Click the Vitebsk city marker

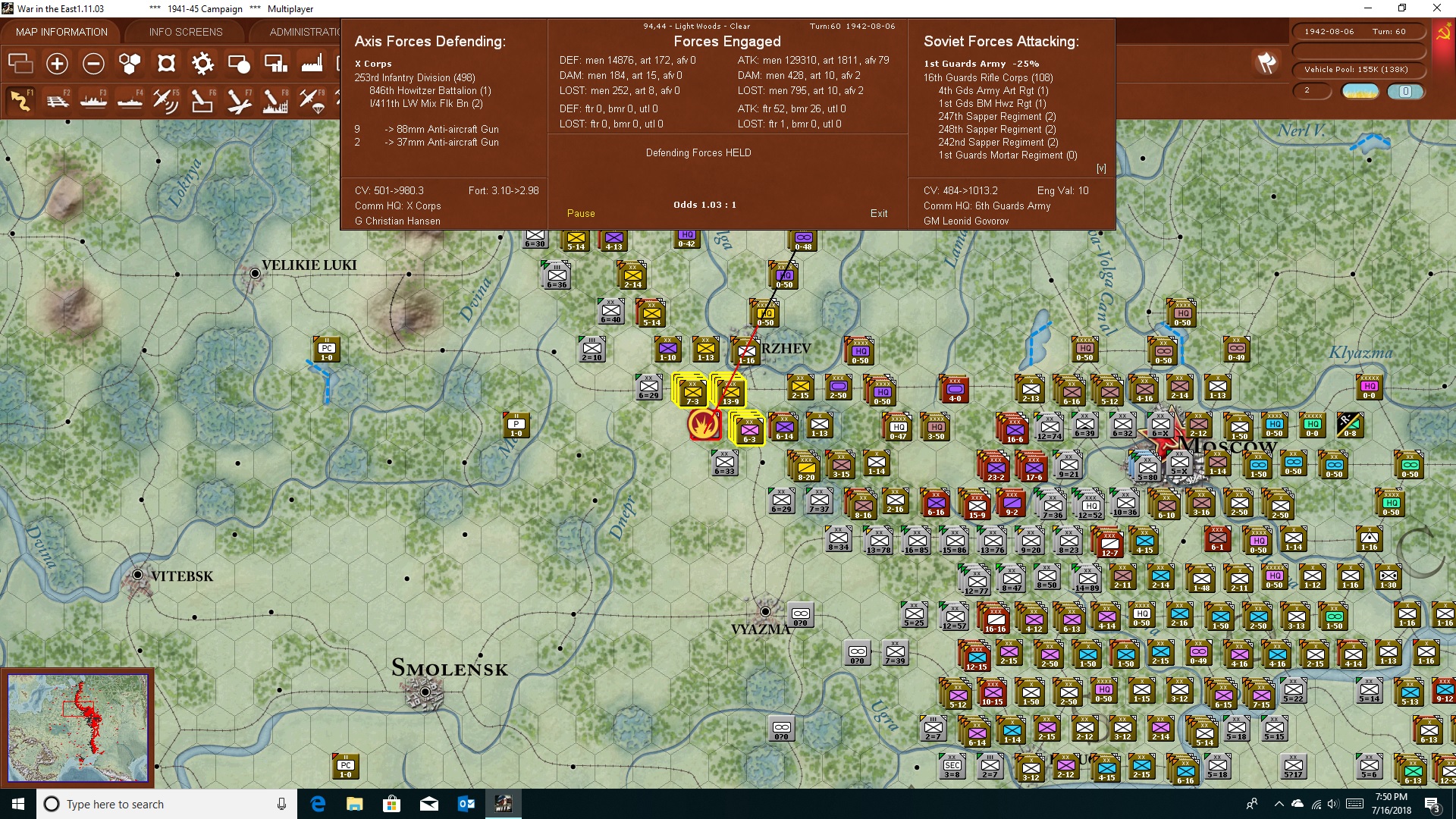point(137,575)
